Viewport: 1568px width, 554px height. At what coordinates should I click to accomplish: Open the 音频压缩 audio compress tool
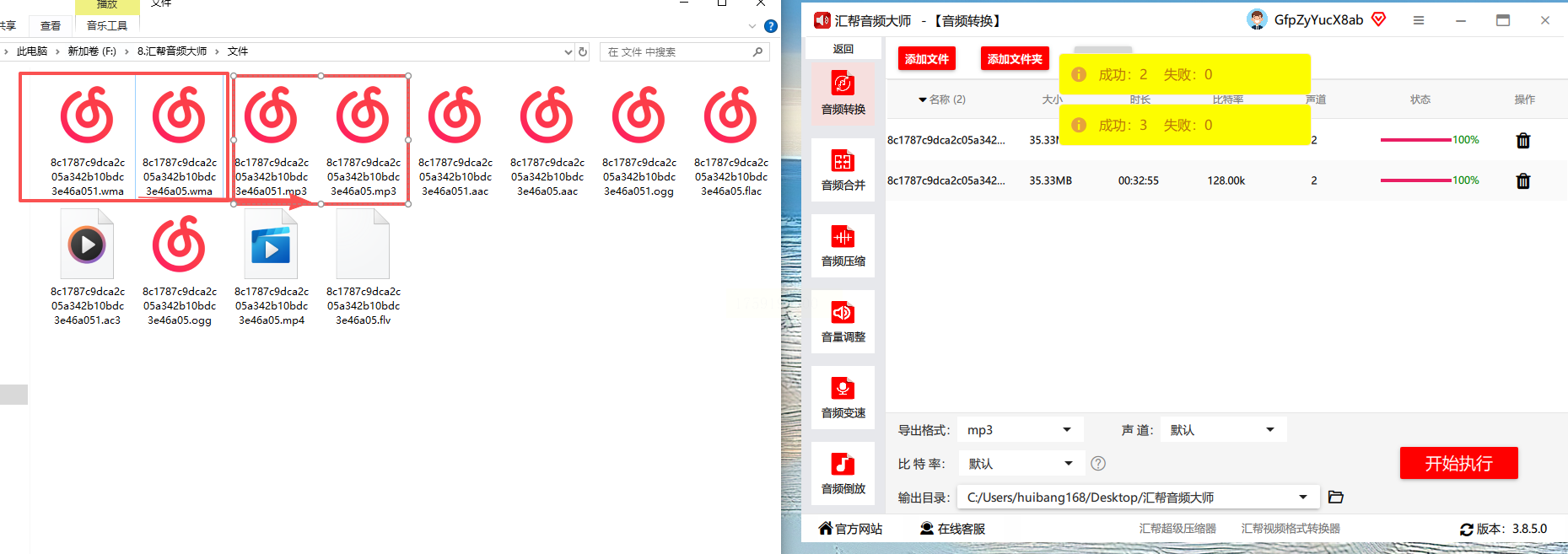point(843,245)
